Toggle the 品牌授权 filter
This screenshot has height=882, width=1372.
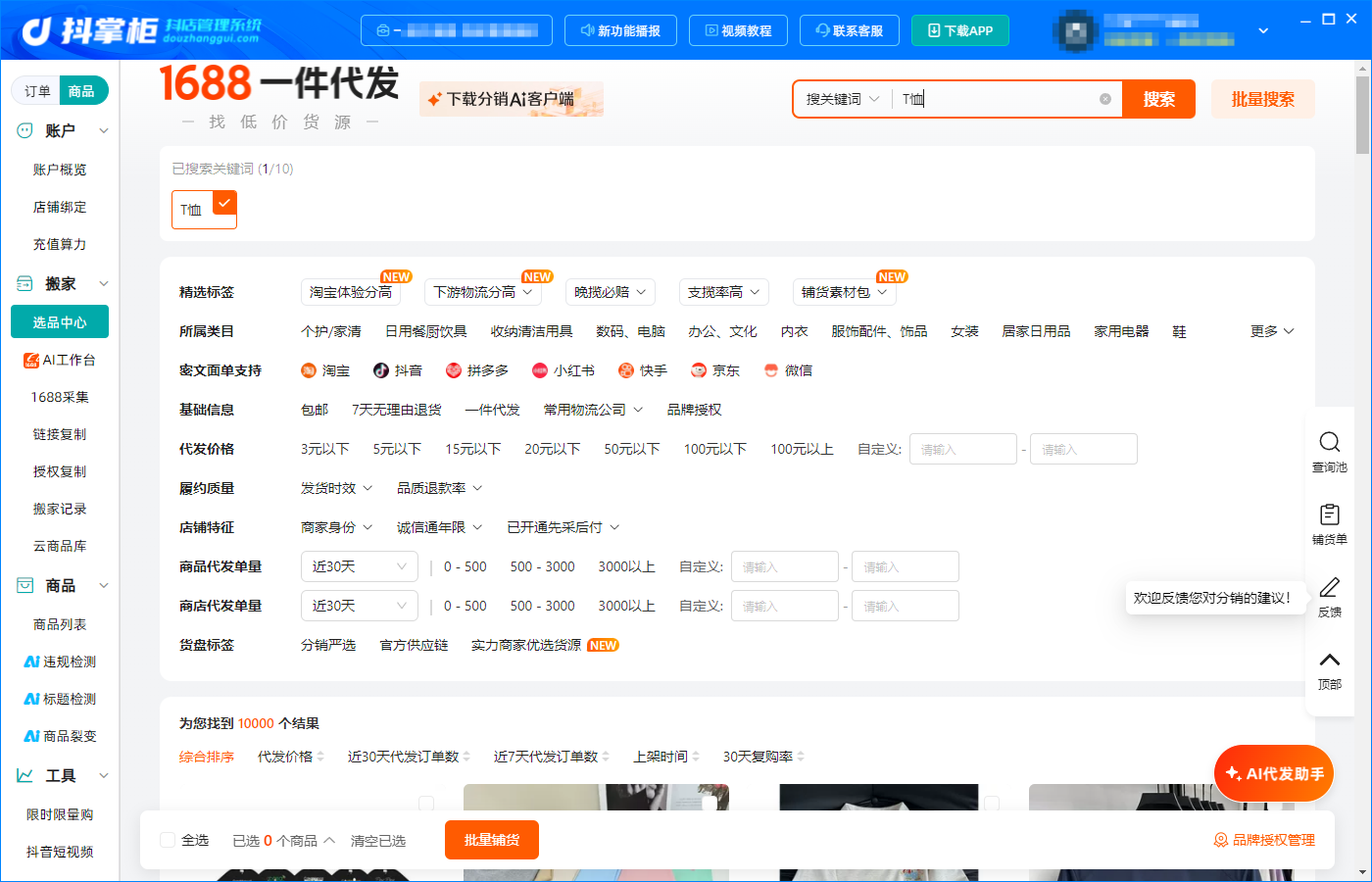695,410
